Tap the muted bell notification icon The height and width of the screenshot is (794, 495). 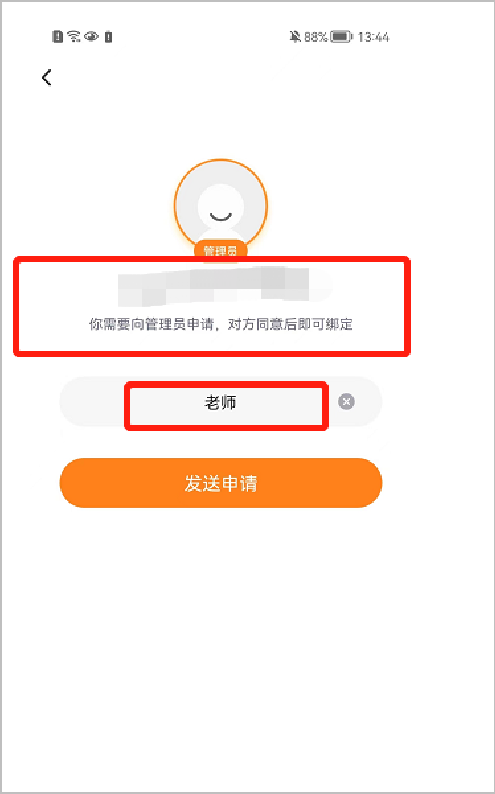[295, 36]
